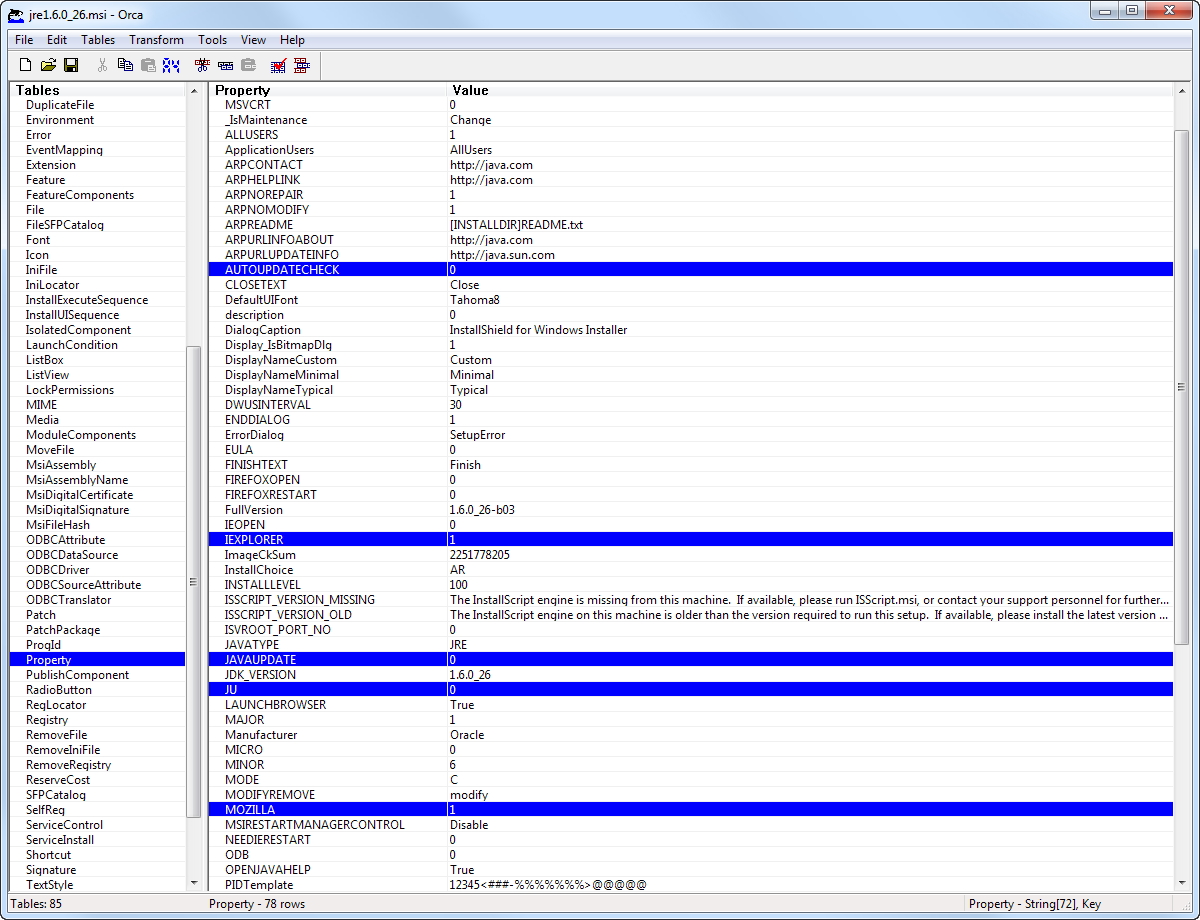
Task: Click the Copy toolbar icon
Action: point(125,65)
